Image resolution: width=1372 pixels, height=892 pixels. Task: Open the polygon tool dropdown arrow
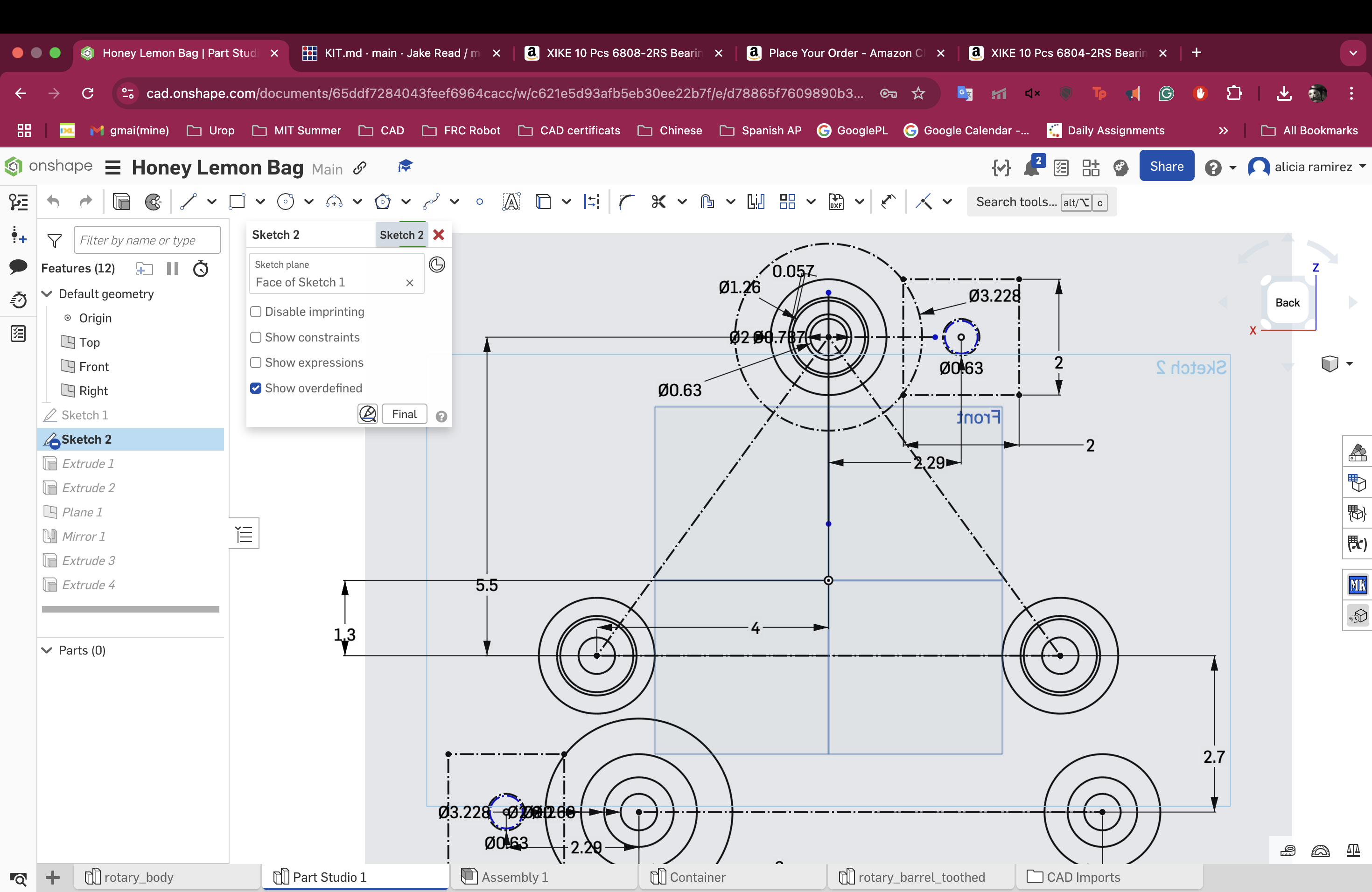406,202
